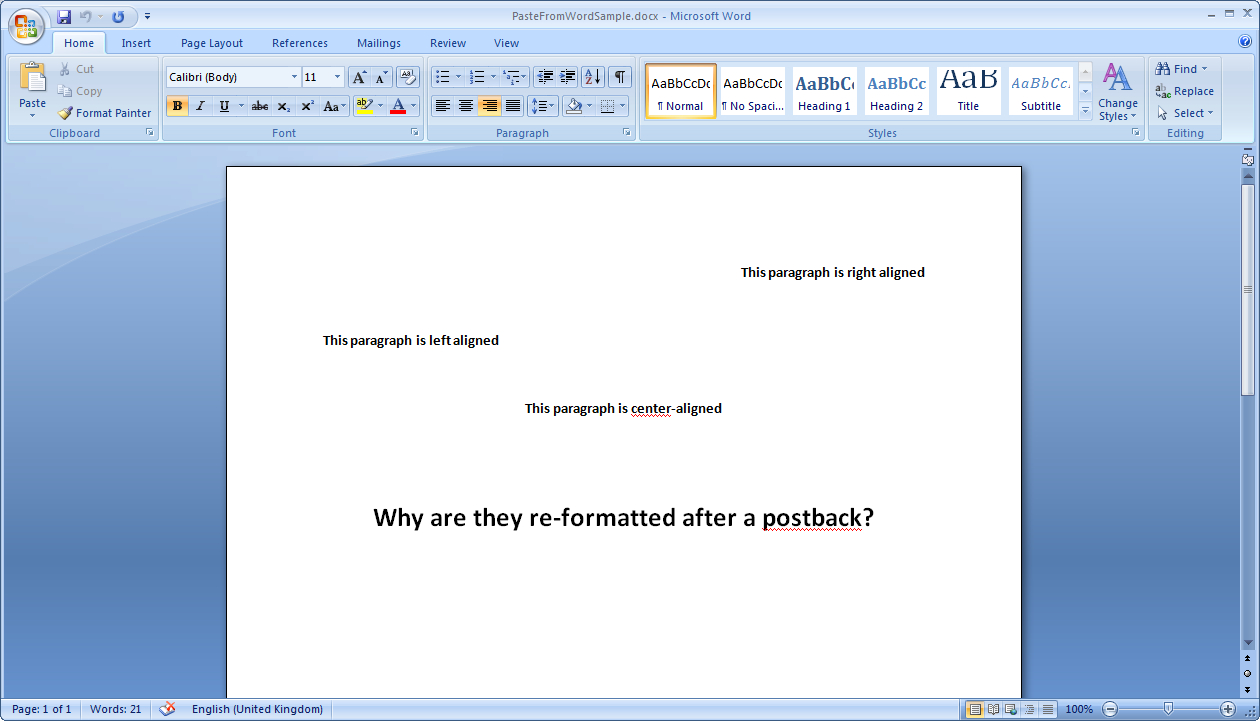Open the font size dropdown
The width and height of the screenshot is (1260, 721).
(338, 77)
